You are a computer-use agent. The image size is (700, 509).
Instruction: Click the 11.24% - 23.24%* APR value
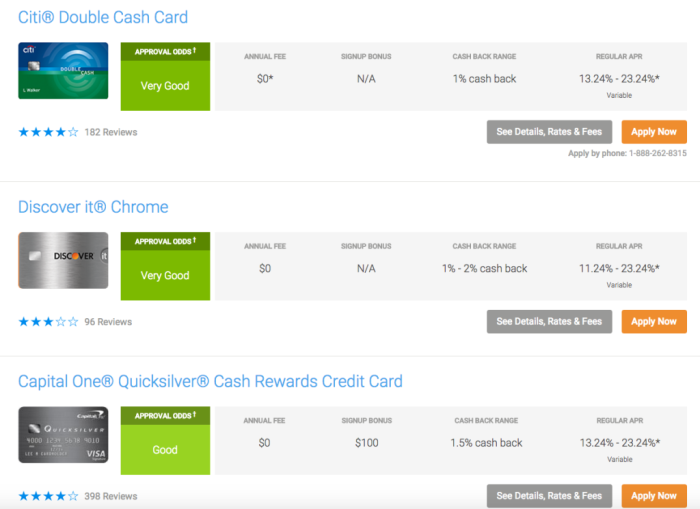[619, 269]
